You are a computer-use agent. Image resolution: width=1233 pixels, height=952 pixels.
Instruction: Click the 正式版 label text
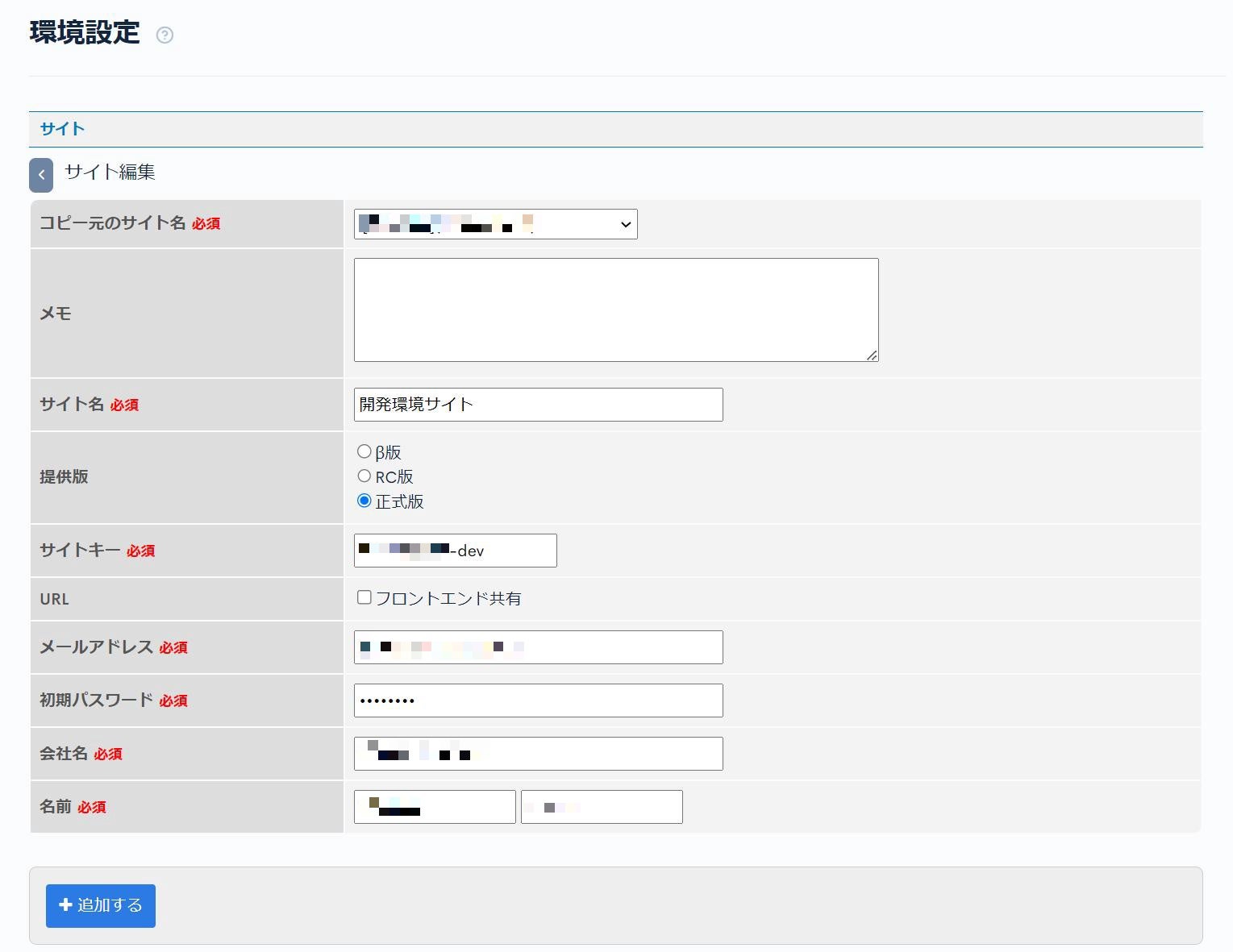(x=399, y=501)
